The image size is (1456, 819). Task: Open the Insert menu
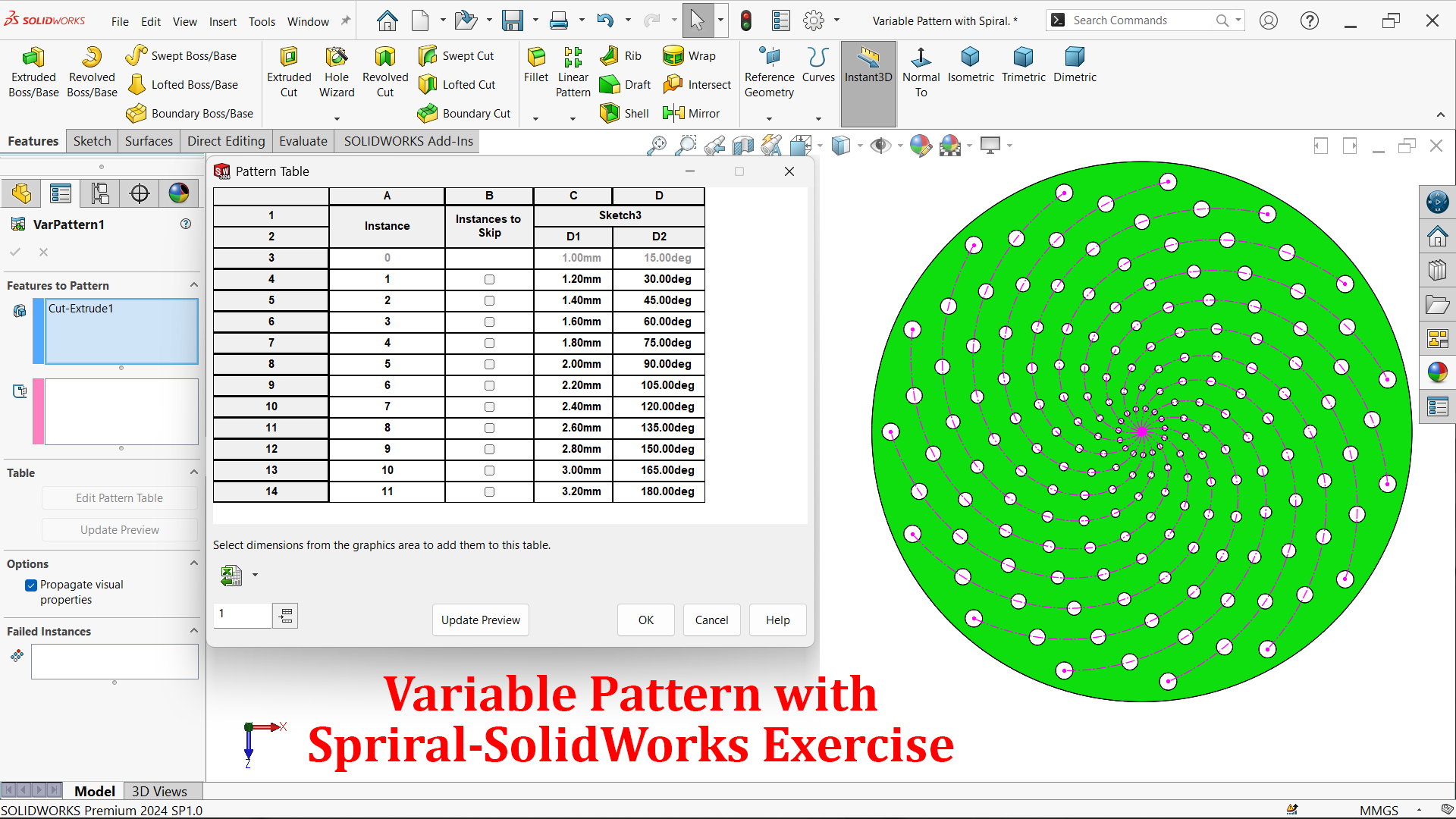pyautogui.click(x=222, y=21)
